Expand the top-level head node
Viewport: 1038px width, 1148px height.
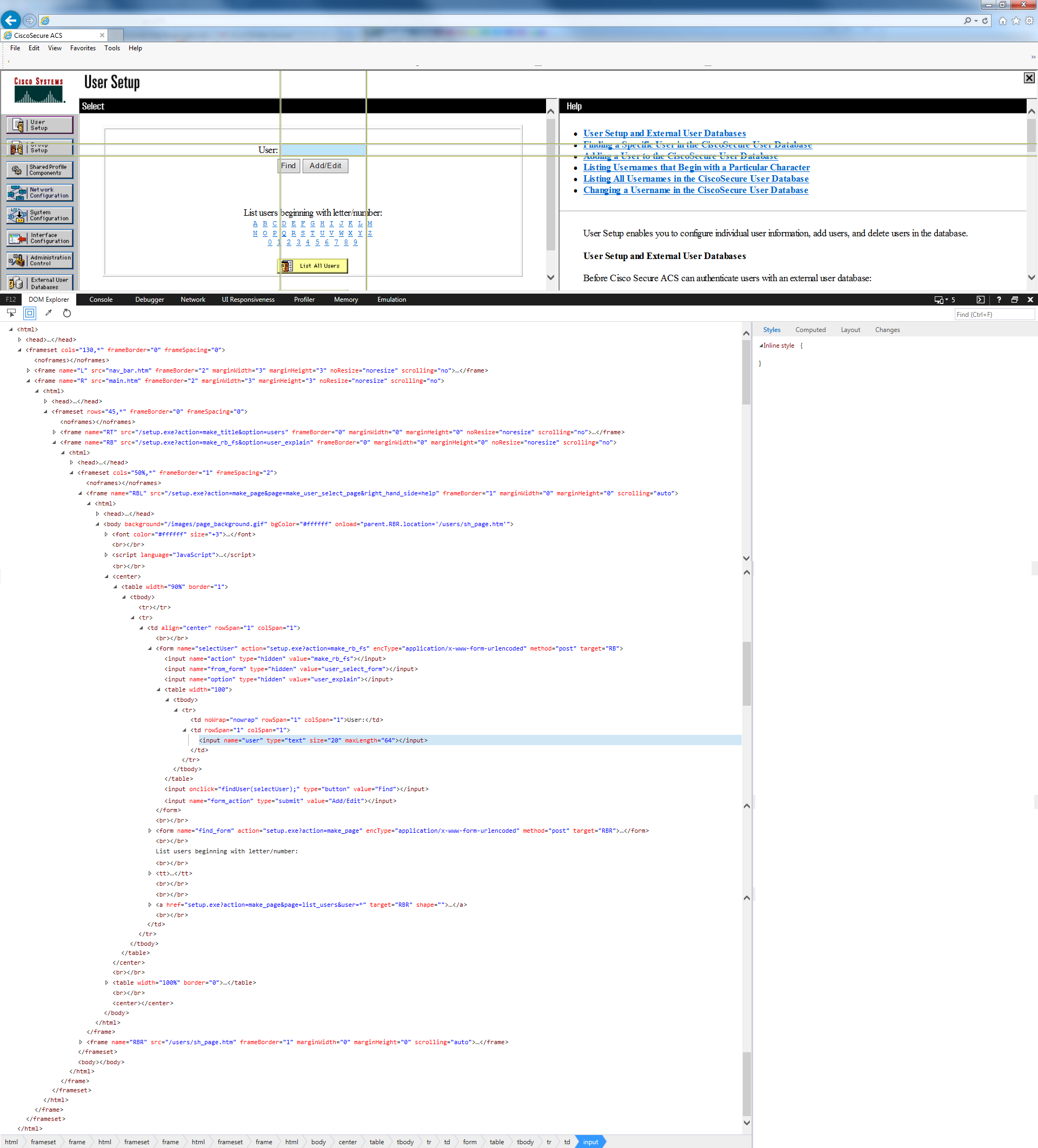pyautogui.click(x=19, y=340)
